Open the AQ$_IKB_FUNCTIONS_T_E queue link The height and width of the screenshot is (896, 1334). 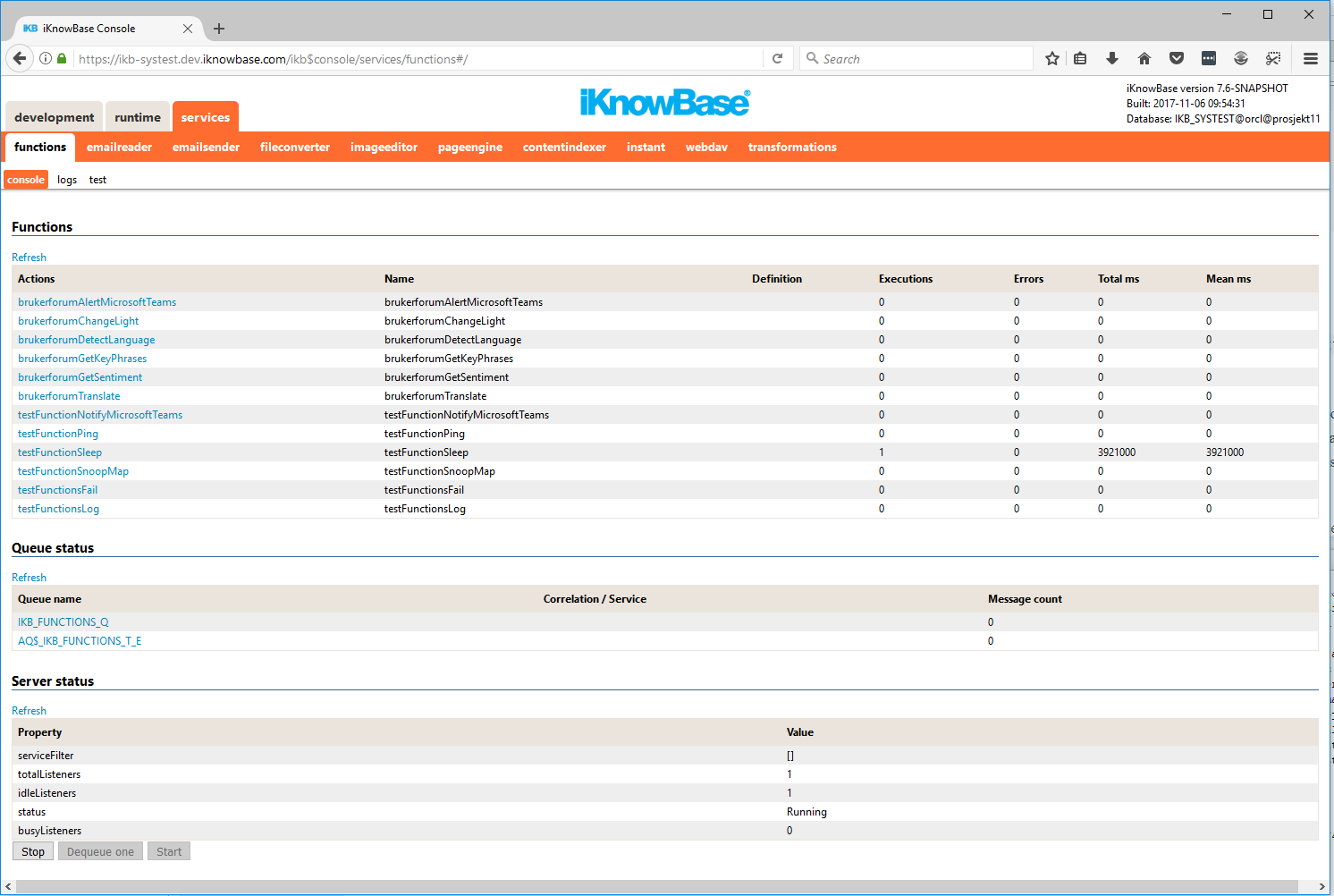coord(80,641)
